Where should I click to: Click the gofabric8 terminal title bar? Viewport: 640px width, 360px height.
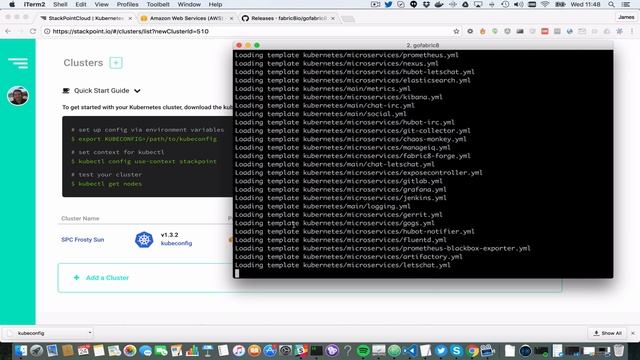423,45
